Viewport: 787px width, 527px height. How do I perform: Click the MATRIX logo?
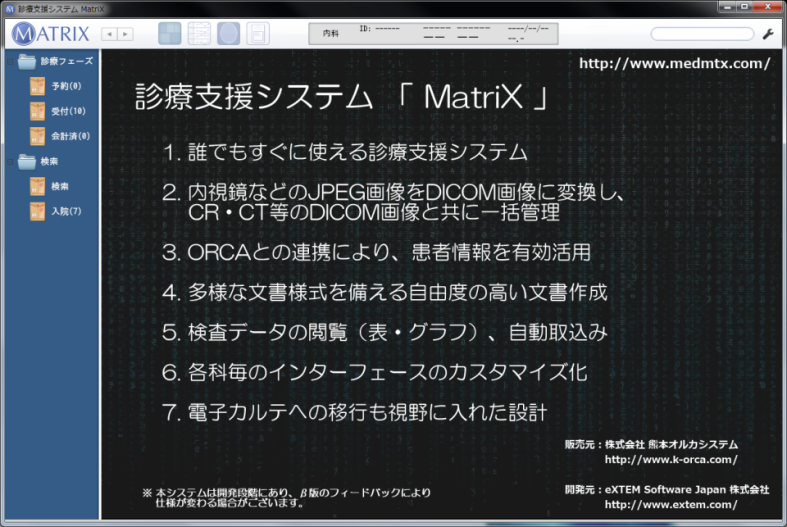[x=50, y=34]
